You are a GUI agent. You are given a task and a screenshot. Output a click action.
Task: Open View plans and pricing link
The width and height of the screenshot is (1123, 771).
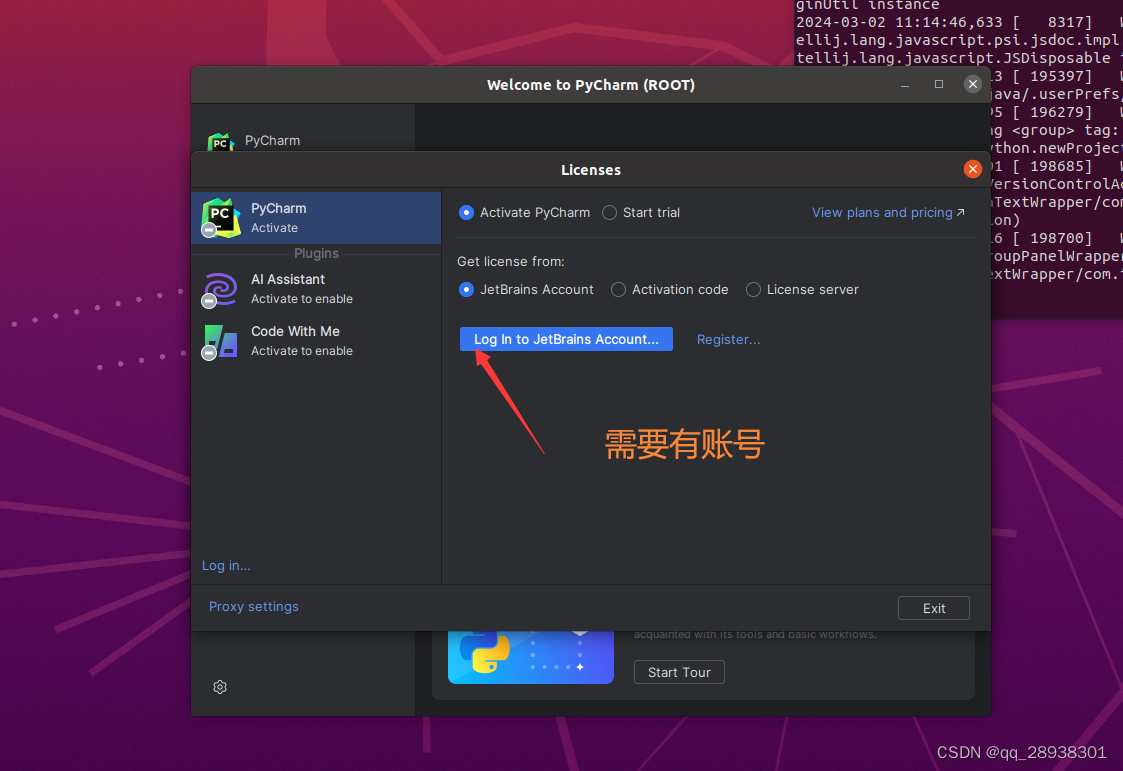888,213
